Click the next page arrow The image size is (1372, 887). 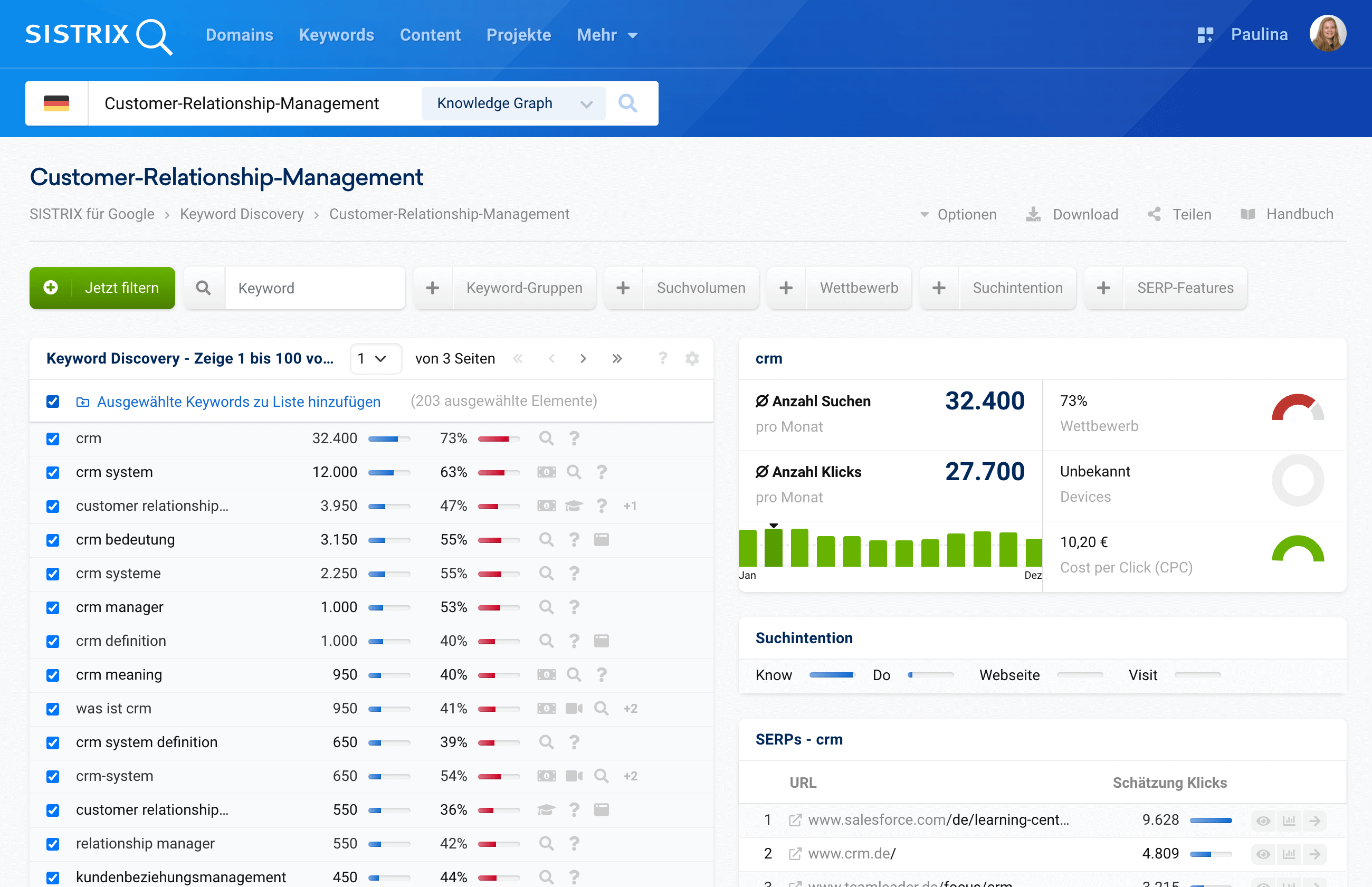tap(583, 359)
